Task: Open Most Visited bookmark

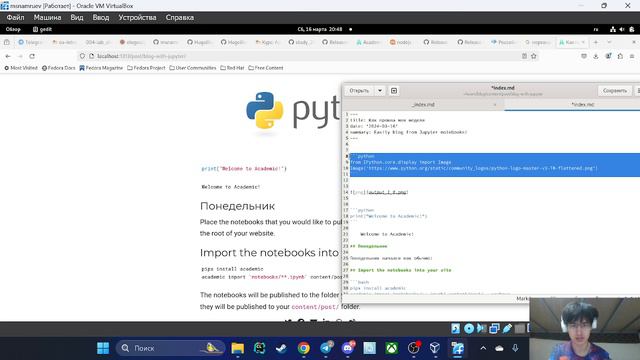Action: tap(21, 68)
